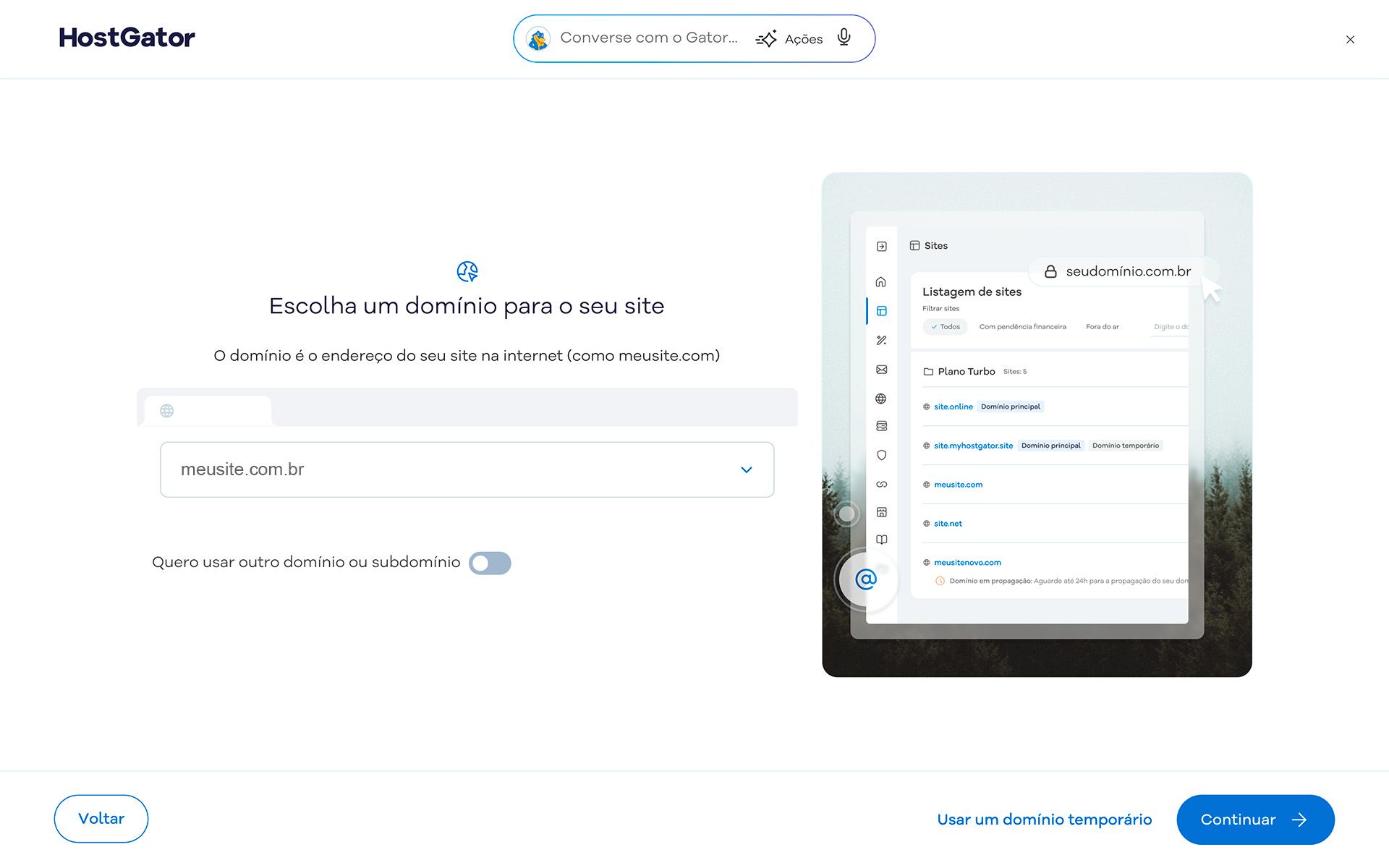The height and width of the screenshot is (868, 1389).
Task: Click the globe cursor icon above heading
Action: click(467, 272)
